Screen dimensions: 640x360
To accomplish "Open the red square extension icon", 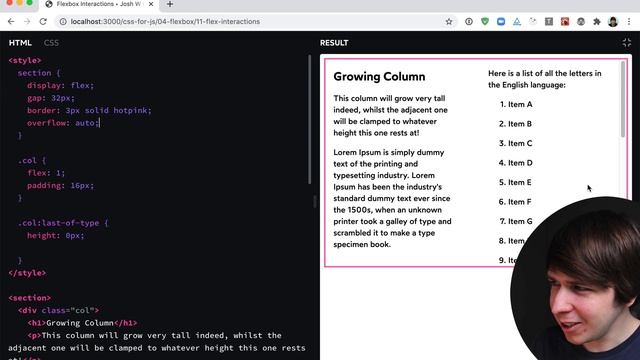I will [565, 22].
